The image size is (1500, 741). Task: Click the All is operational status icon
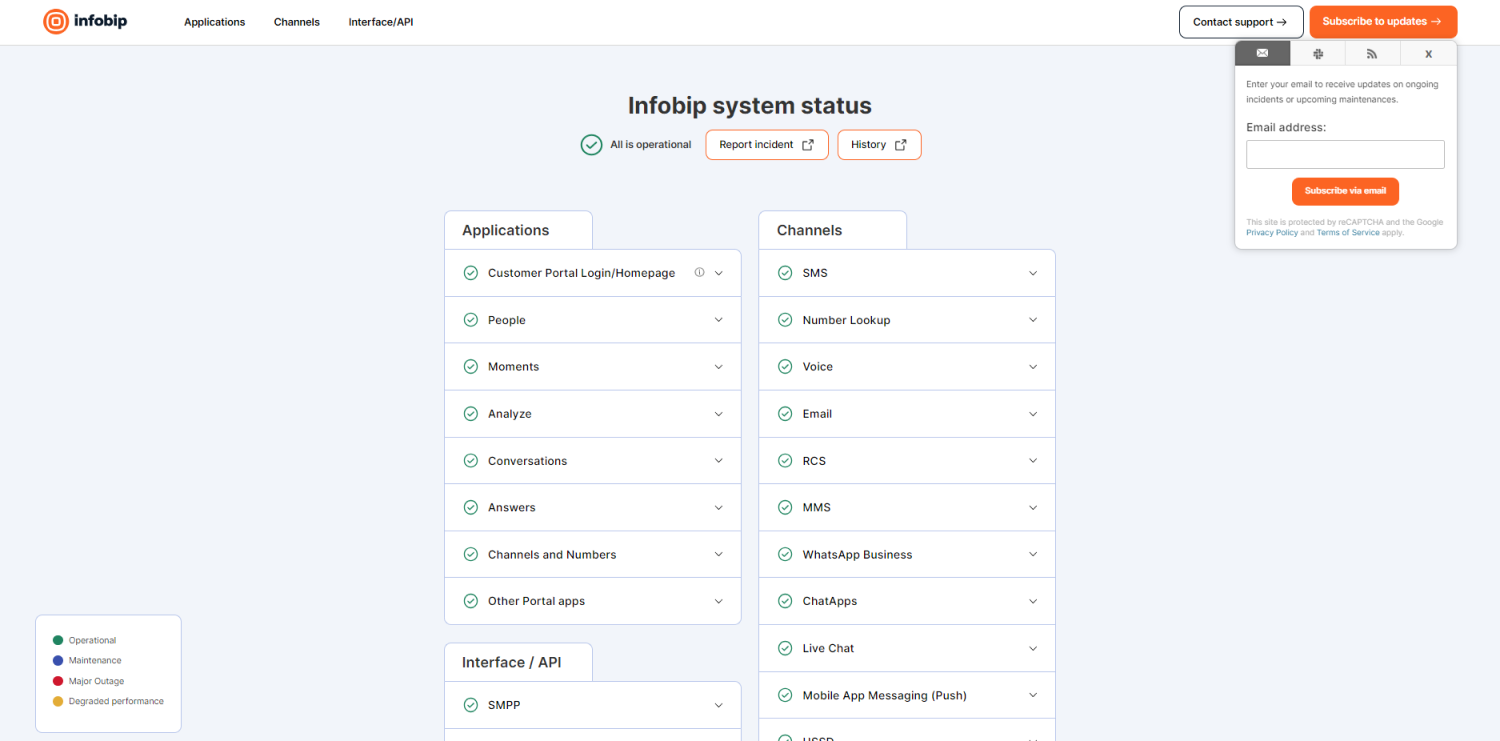point(591,145)
